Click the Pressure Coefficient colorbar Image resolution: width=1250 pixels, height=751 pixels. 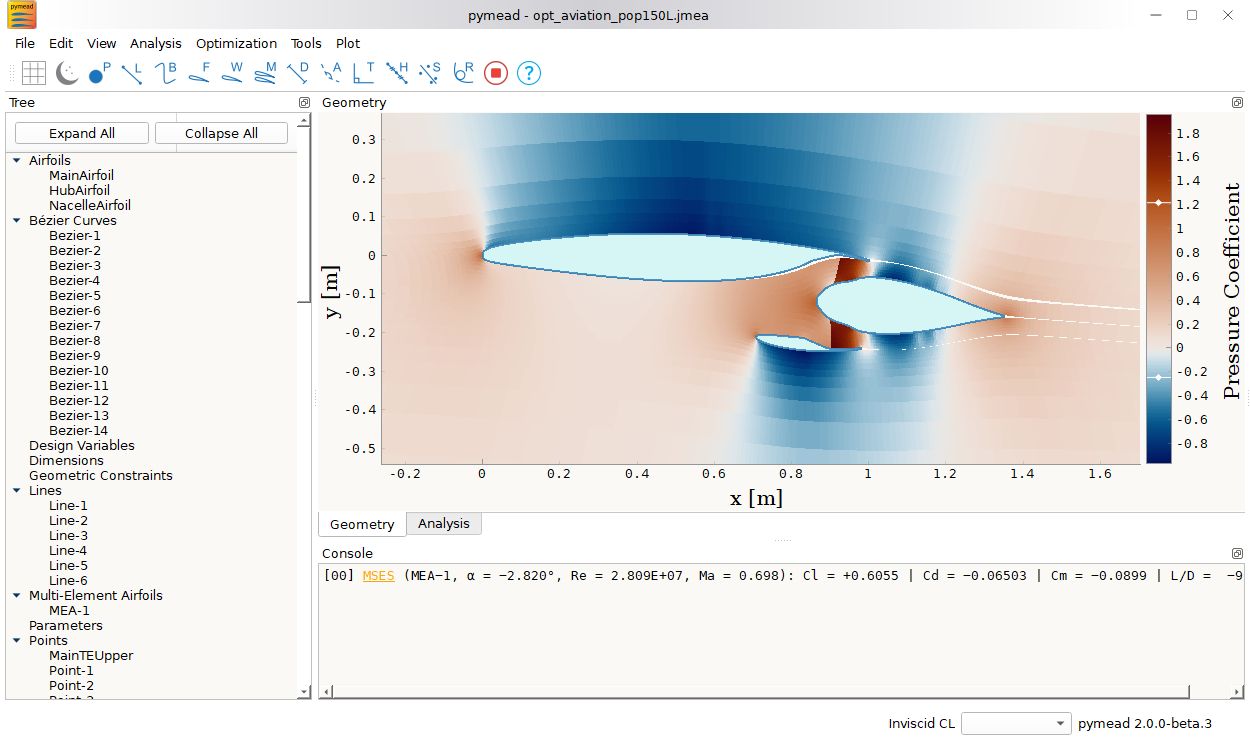click(1159, 290)
